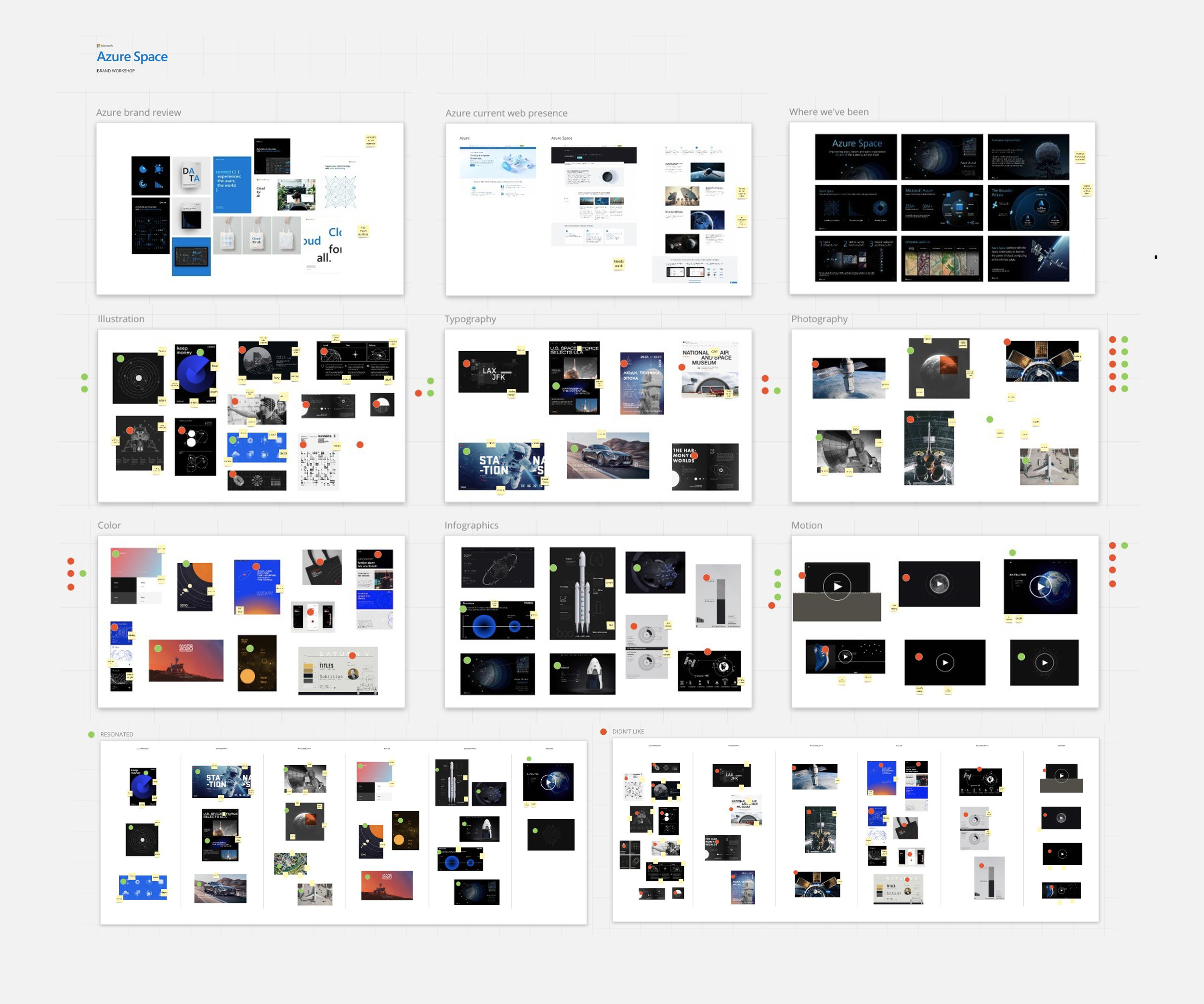Click the DIDN'T LIKE legend label
Image resolution: width=1204 pixels, height=1004 pixels.
[628, 732]
